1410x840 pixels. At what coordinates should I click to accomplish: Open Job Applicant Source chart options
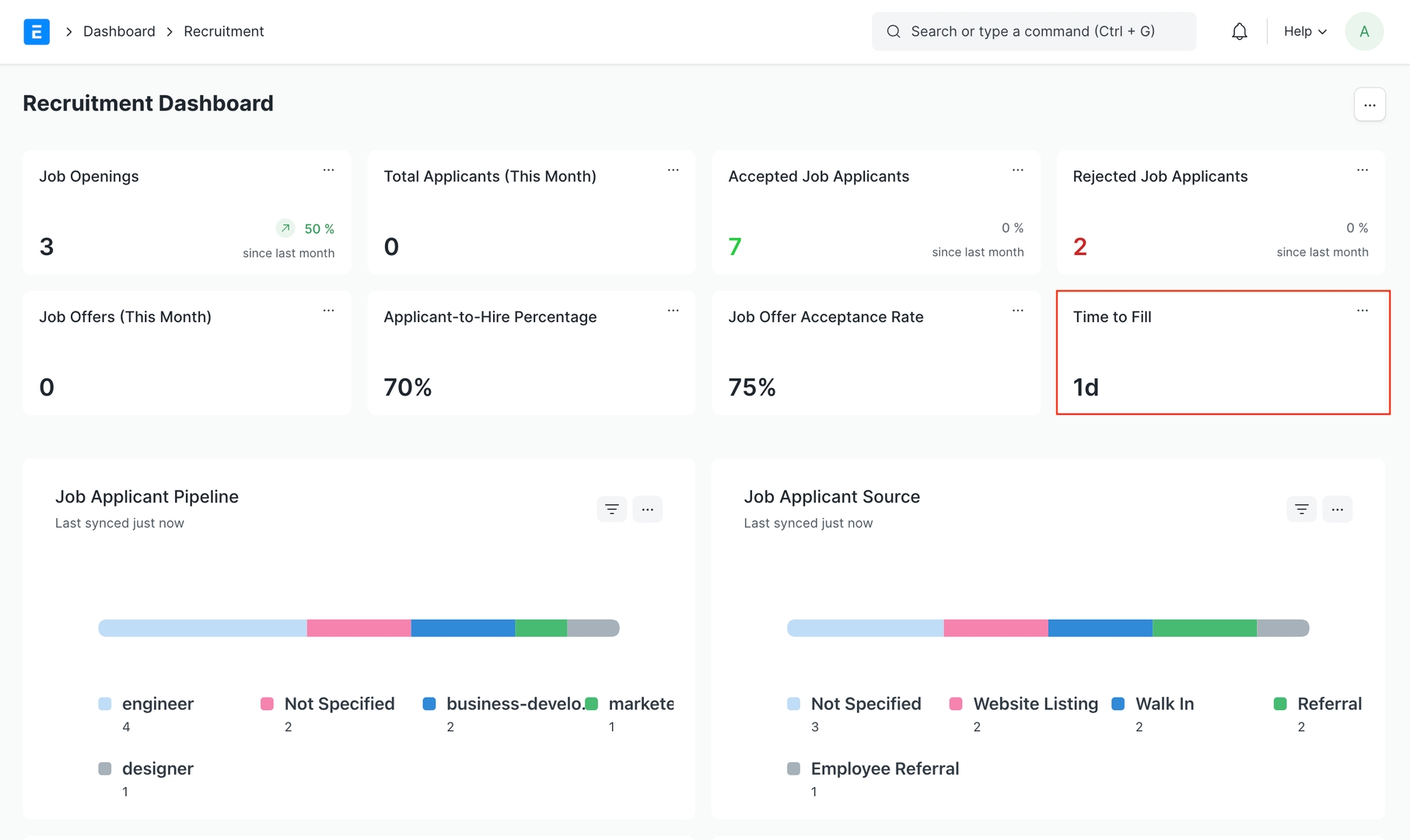pos(1337,509)
